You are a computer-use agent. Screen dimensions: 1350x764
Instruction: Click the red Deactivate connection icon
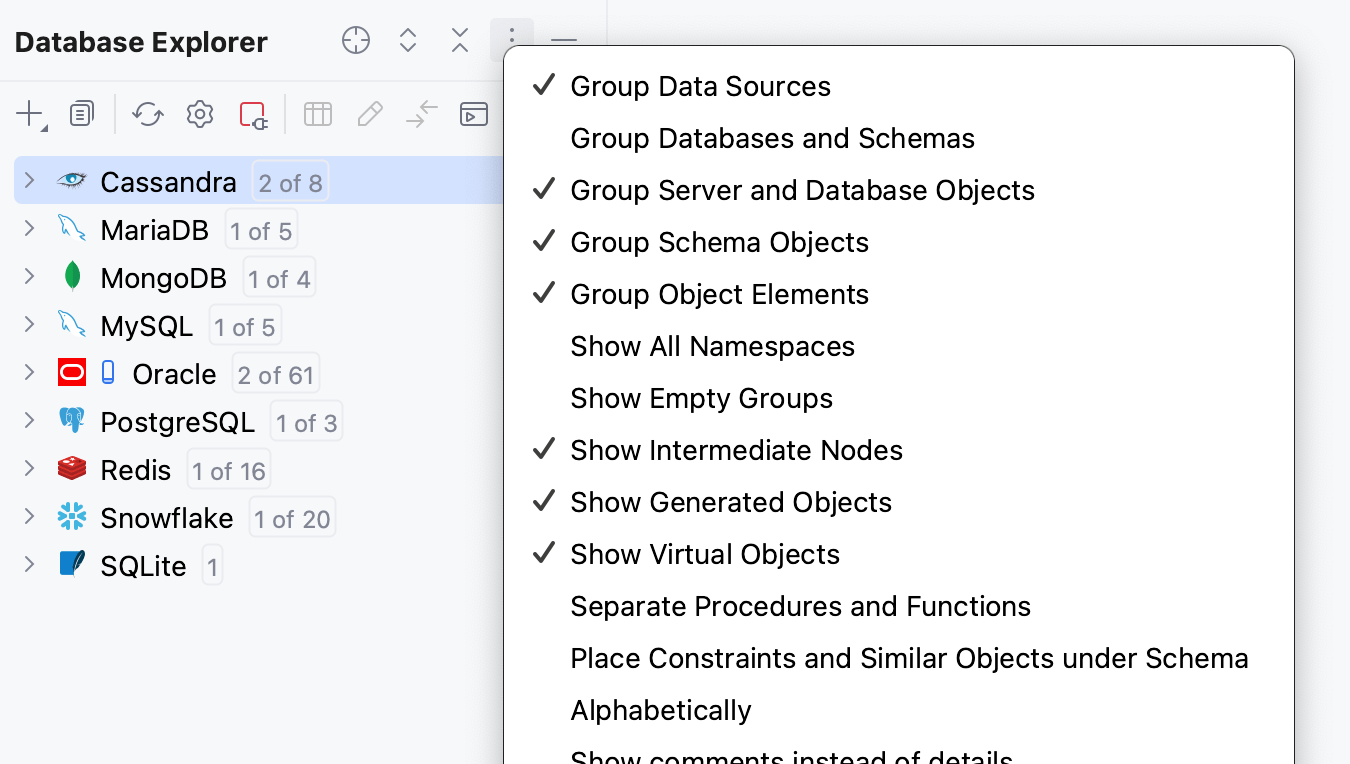pos(254,114)
